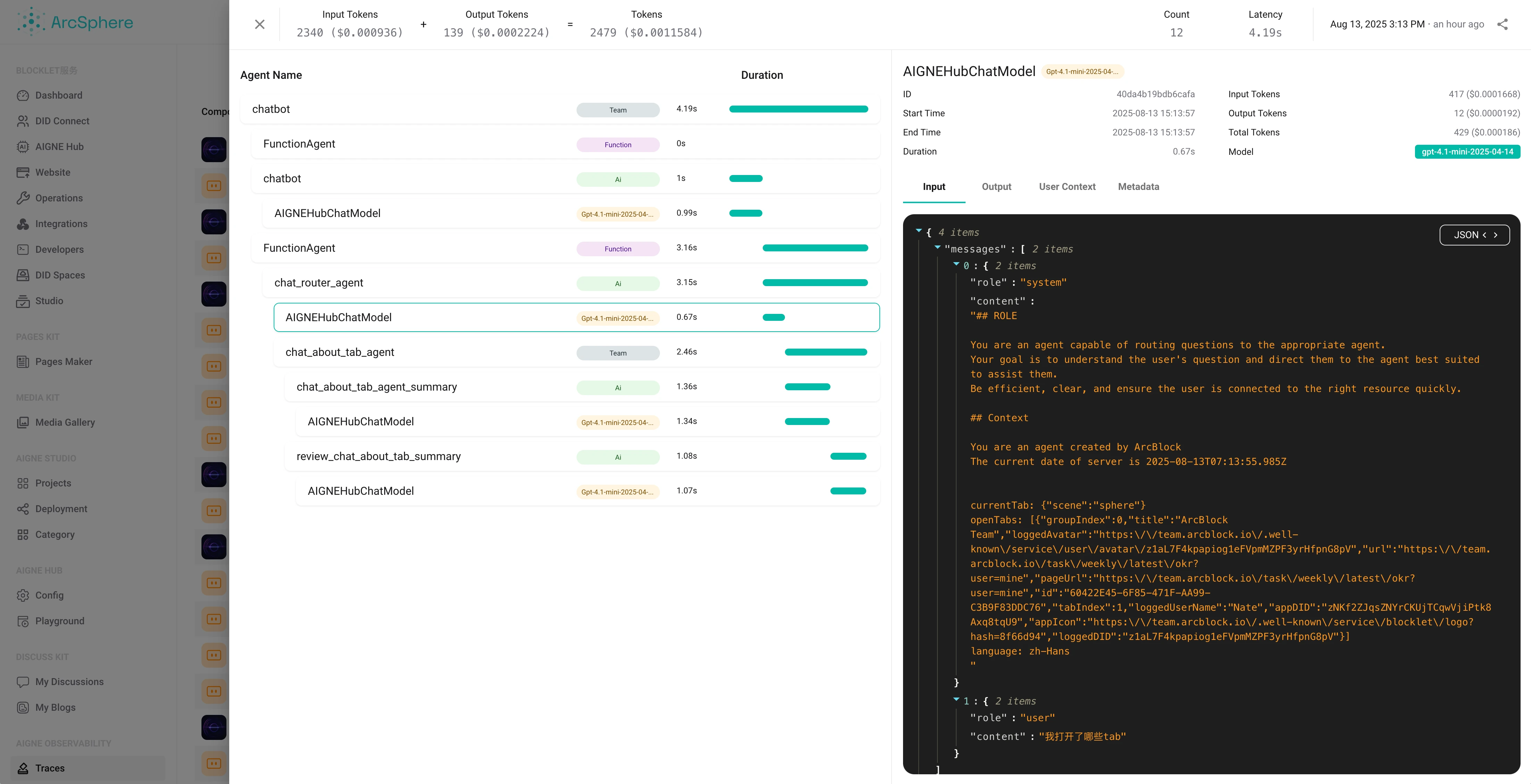This screenshot has height=784, width=1531.
Task: Open DID Connect in sidebar
Action: pos(62,120)
